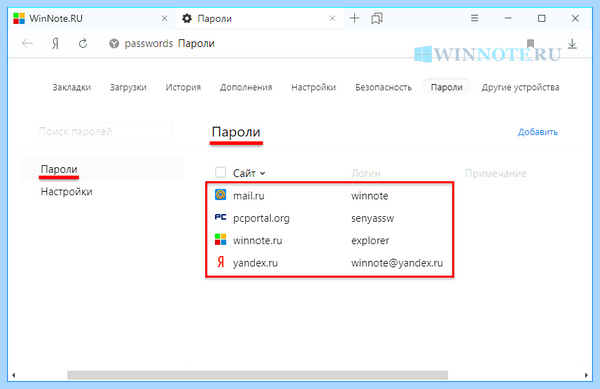Click the pcportal.org favicon
This screenshot has width=600, height=389.
(x=220, y=217)
